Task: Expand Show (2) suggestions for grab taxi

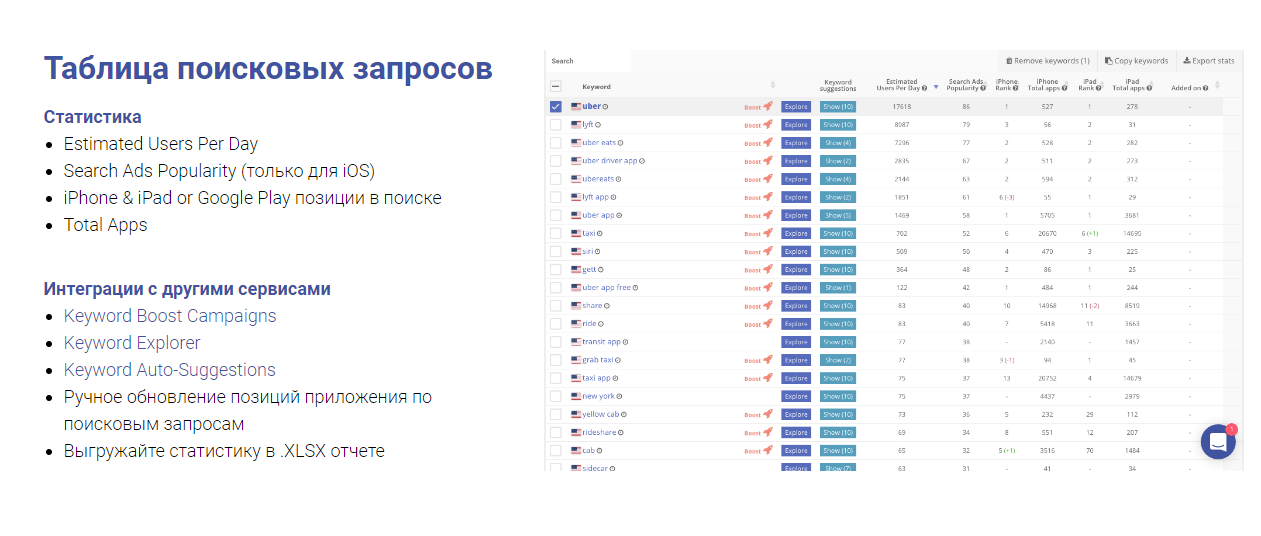Action: coord(837,360)
